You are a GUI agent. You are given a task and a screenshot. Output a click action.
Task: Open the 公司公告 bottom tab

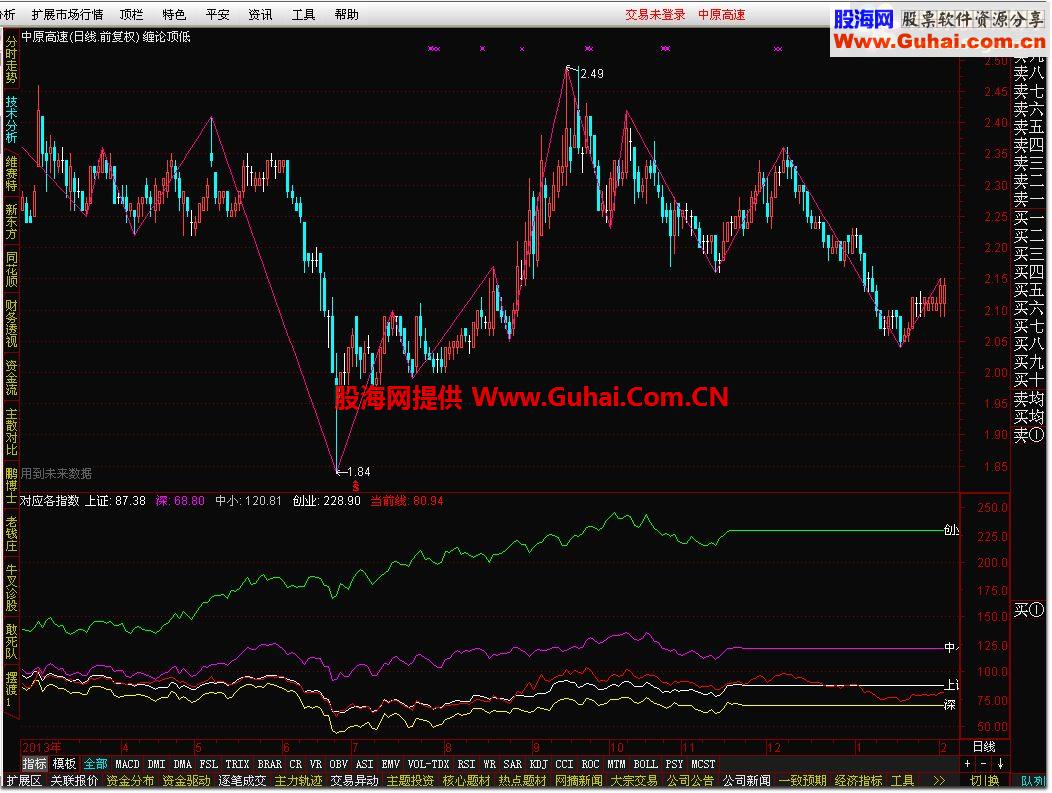pyautogui.click(x=690, y=781)
